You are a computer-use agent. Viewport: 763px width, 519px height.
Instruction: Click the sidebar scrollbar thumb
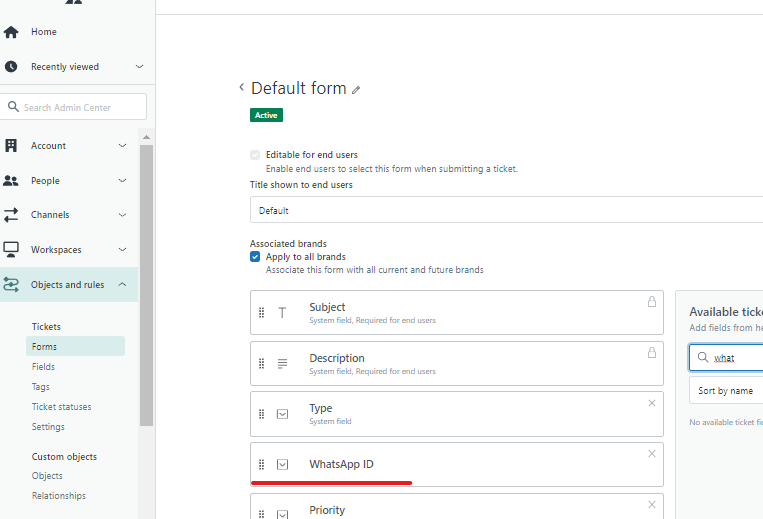pyautogui.click(x=146, y=286)
